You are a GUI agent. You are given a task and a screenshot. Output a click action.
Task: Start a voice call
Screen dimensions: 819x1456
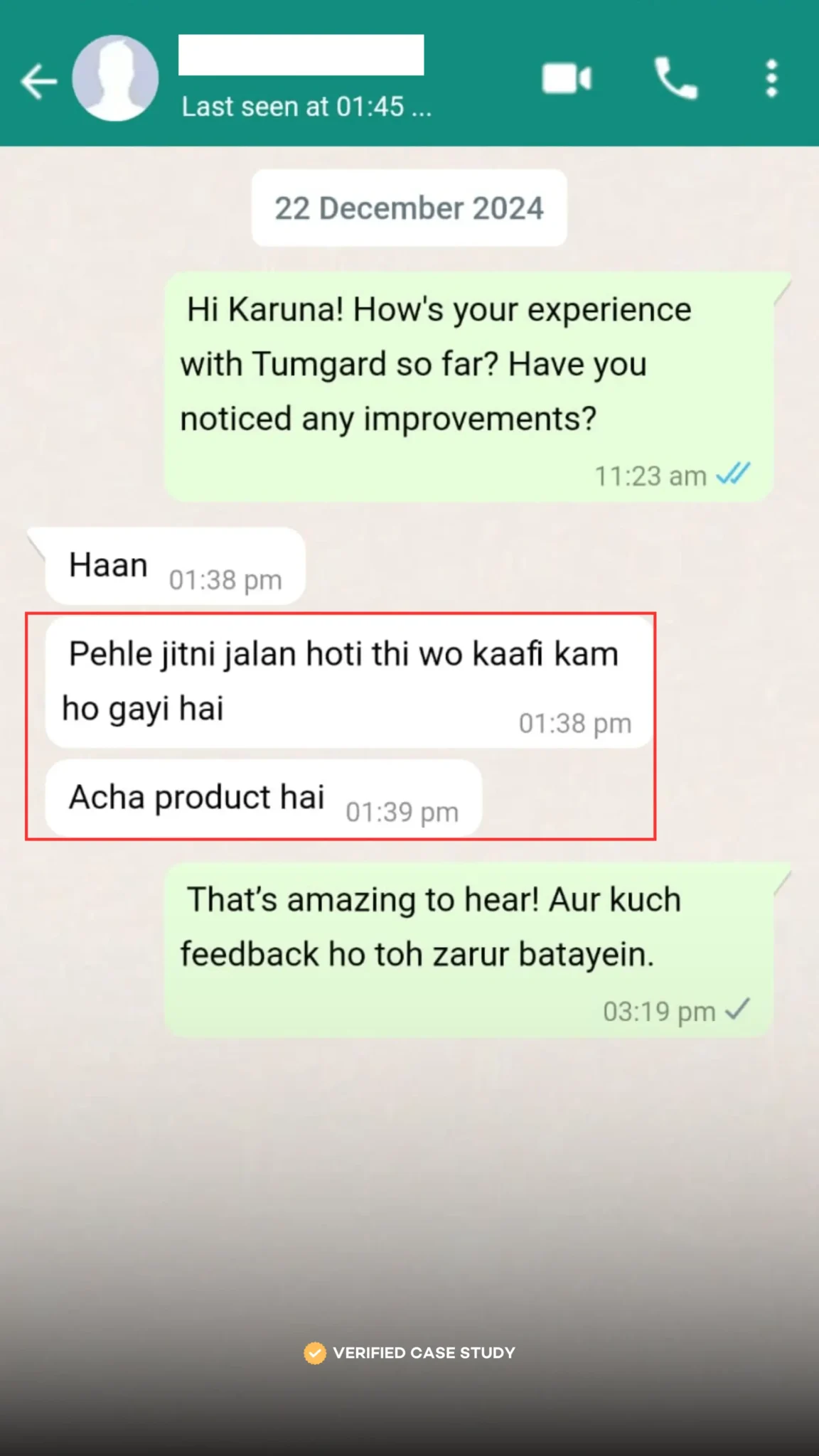(x=676, y=78)
